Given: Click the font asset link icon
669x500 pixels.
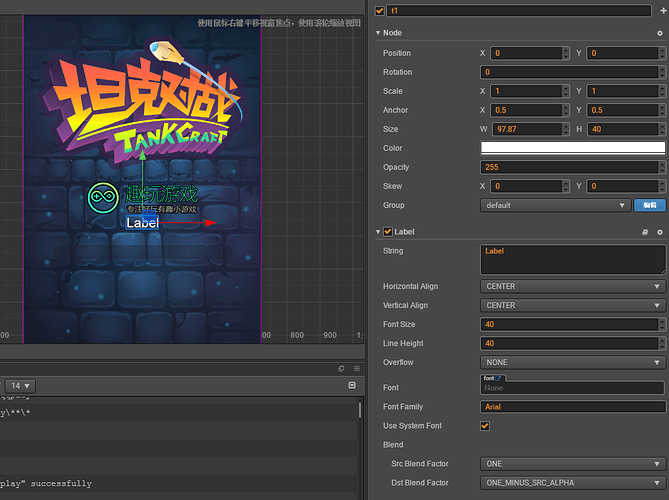Looking at the screenshot, I should 498,378.
